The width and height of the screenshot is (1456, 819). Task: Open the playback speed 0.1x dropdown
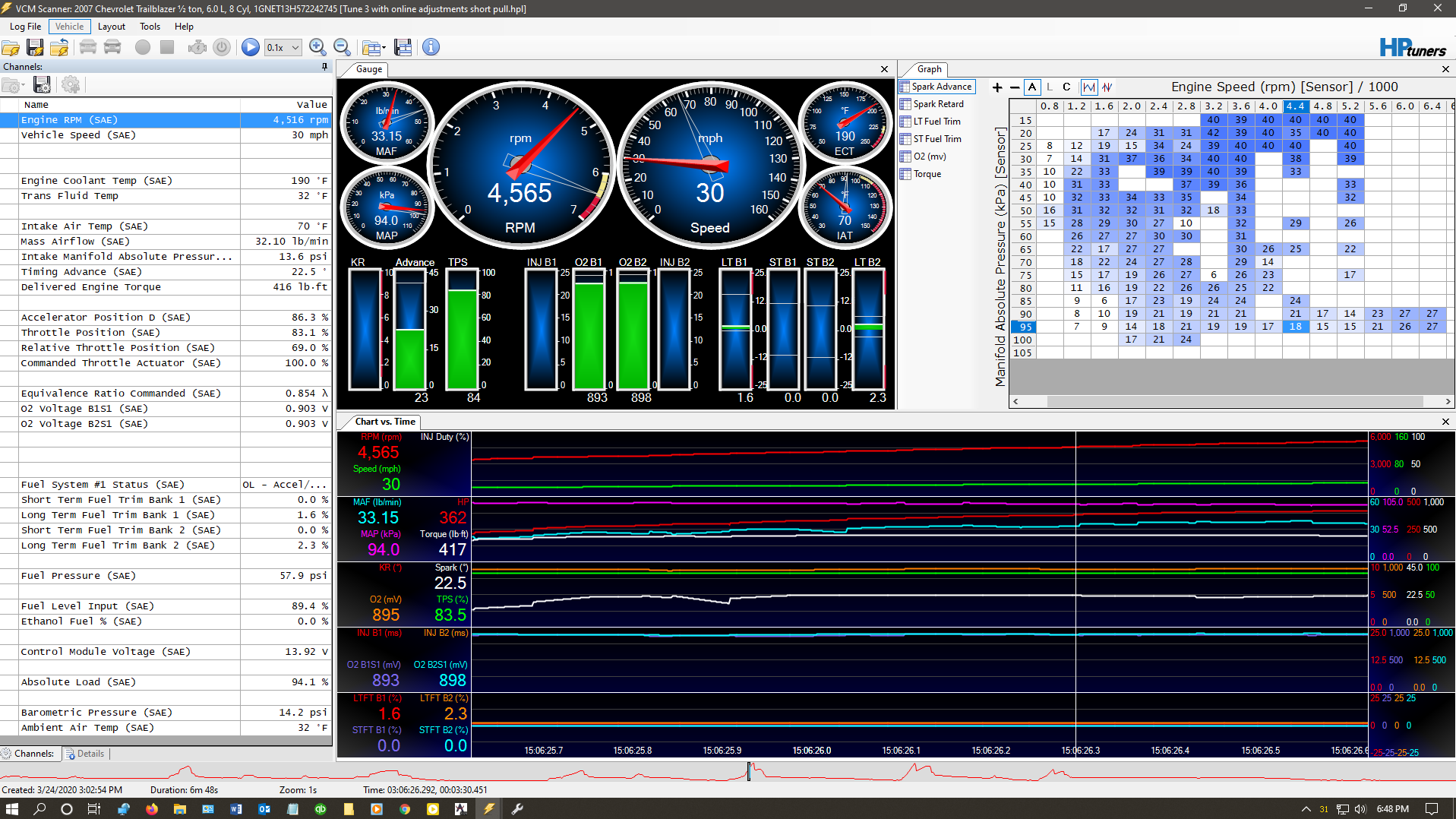[x=283, y=47]
